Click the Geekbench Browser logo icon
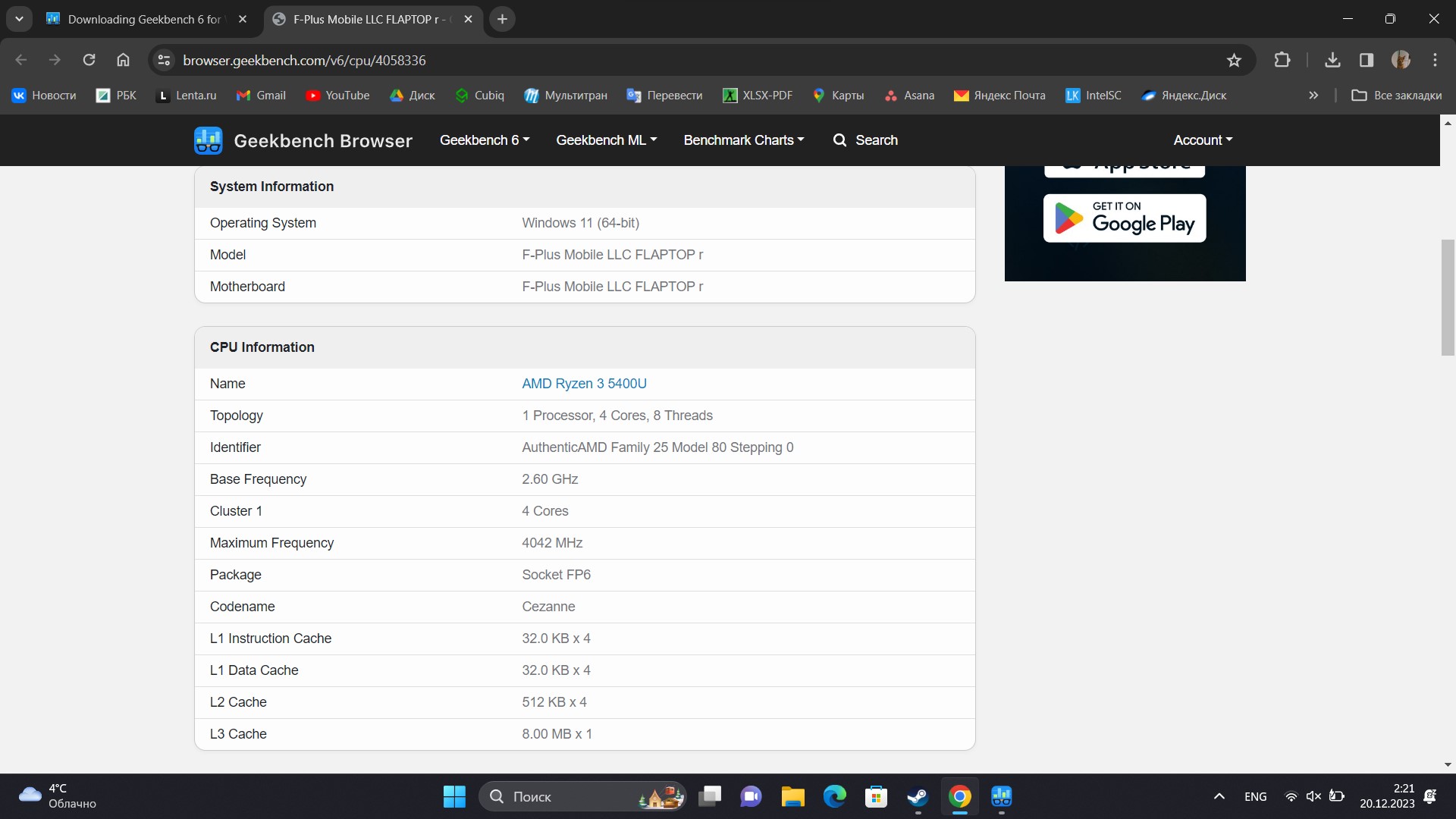The image size is (1456, 819). pyautogui.click(x=208, y=140)
